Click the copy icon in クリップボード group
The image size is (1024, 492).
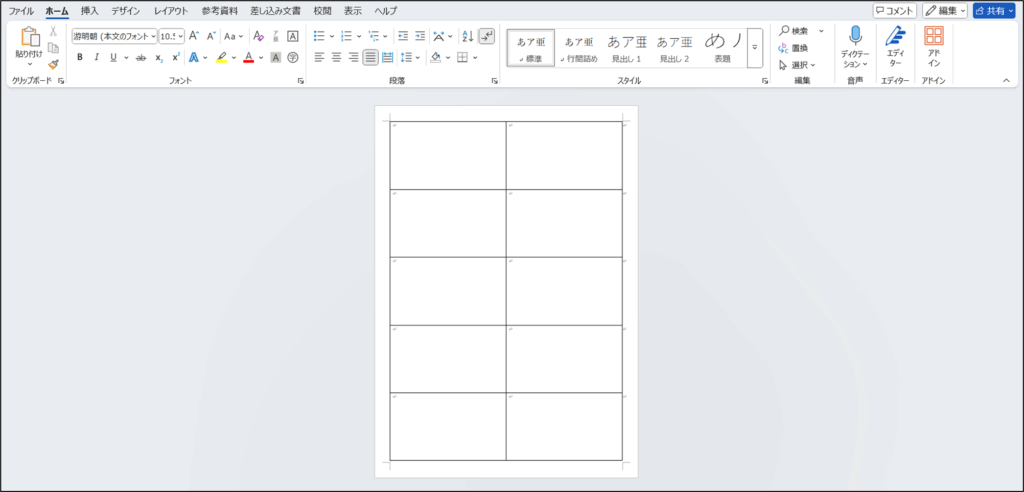[x=54, y=48]
